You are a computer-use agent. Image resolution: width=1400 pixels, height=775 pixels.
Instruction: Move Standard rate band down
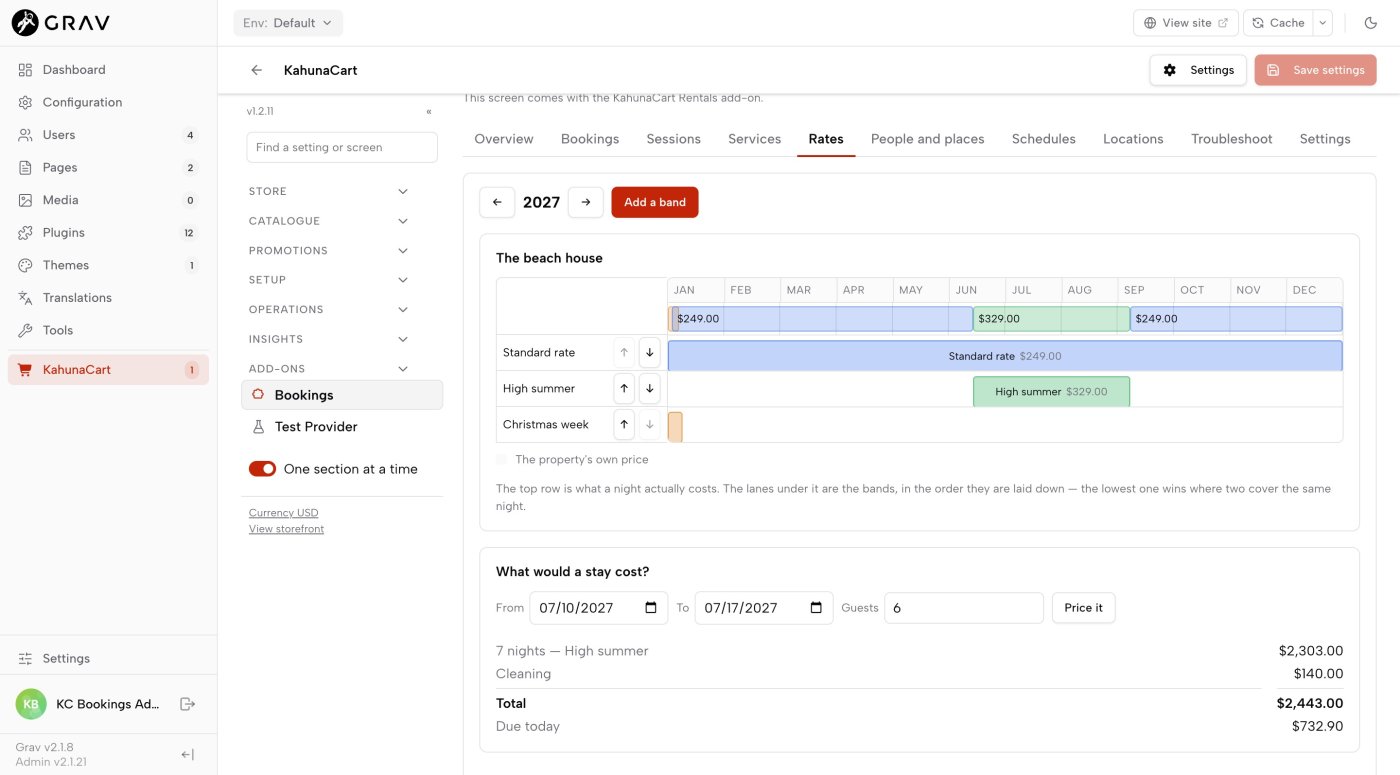tap(649, 352)
